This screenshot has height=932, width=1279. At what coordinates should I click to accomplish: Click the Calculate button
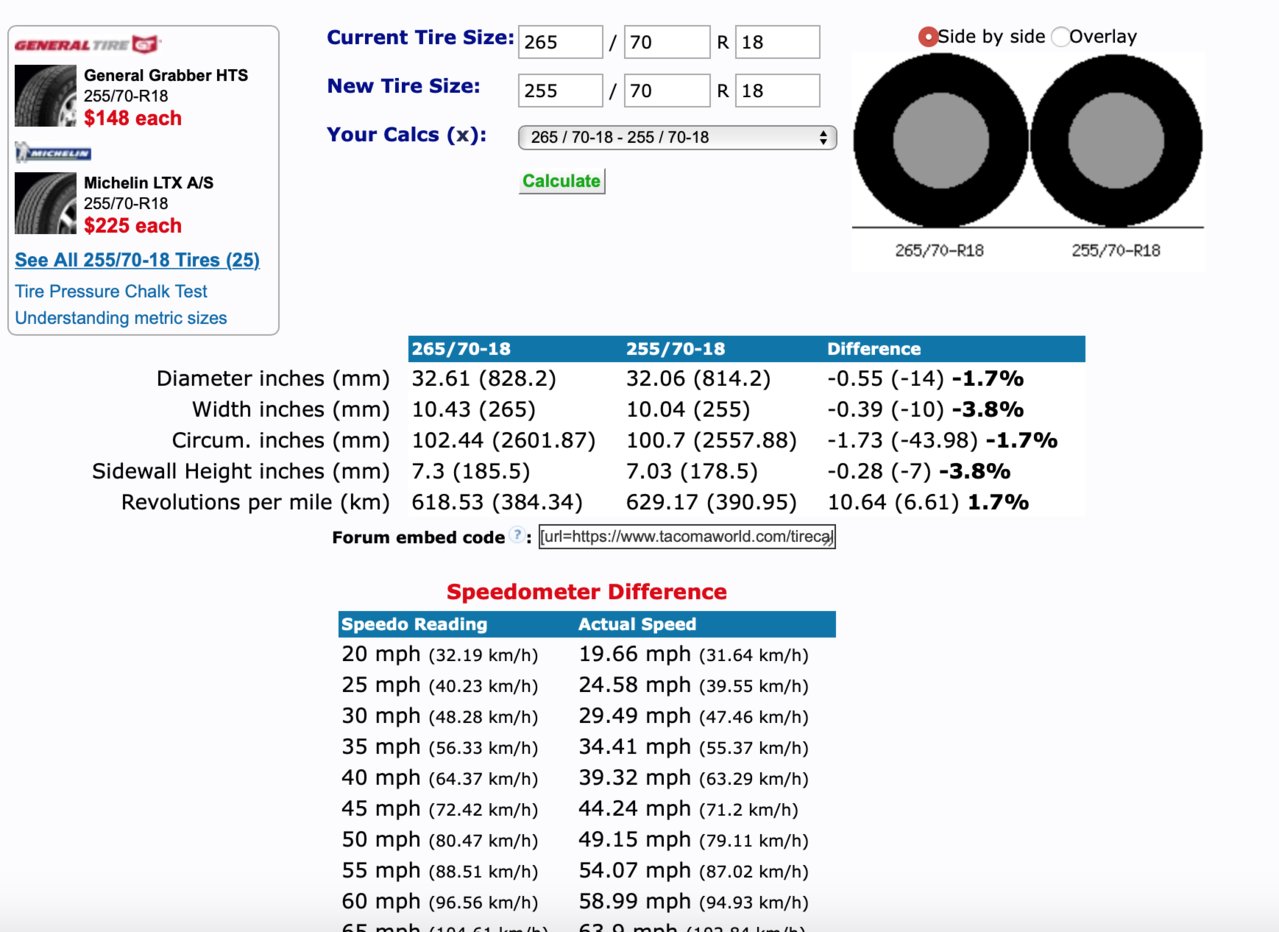pyautogui.click(x=562, y=181)
